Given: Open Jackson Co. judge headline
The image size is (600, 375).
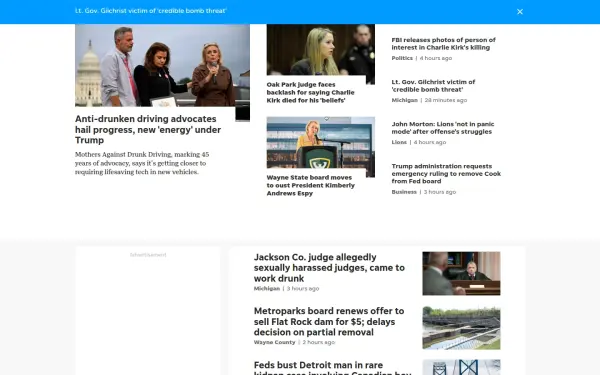Looking at the screenshot, I should [329, 267].
